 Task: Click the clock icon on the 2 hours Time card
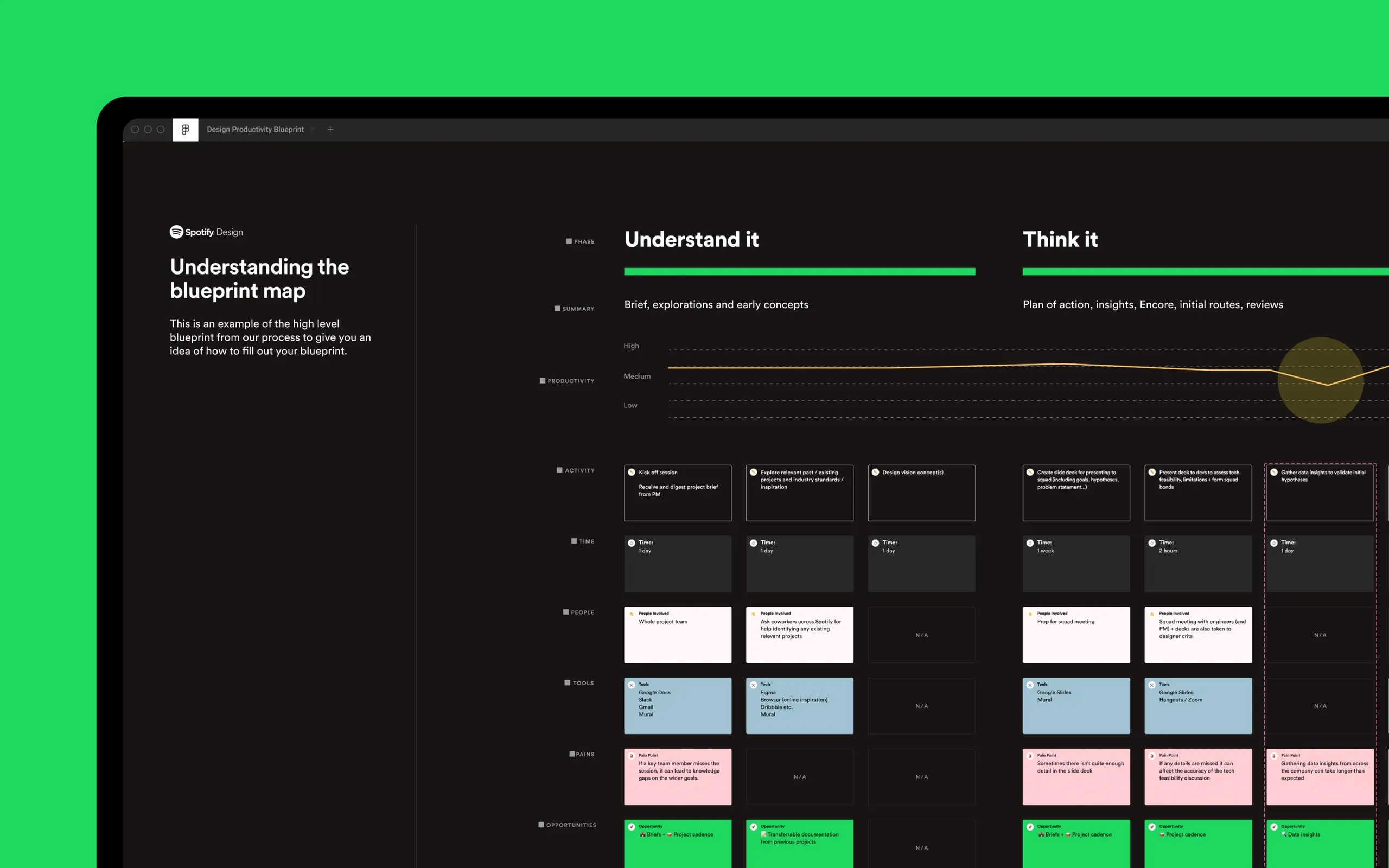point(1152,542)
